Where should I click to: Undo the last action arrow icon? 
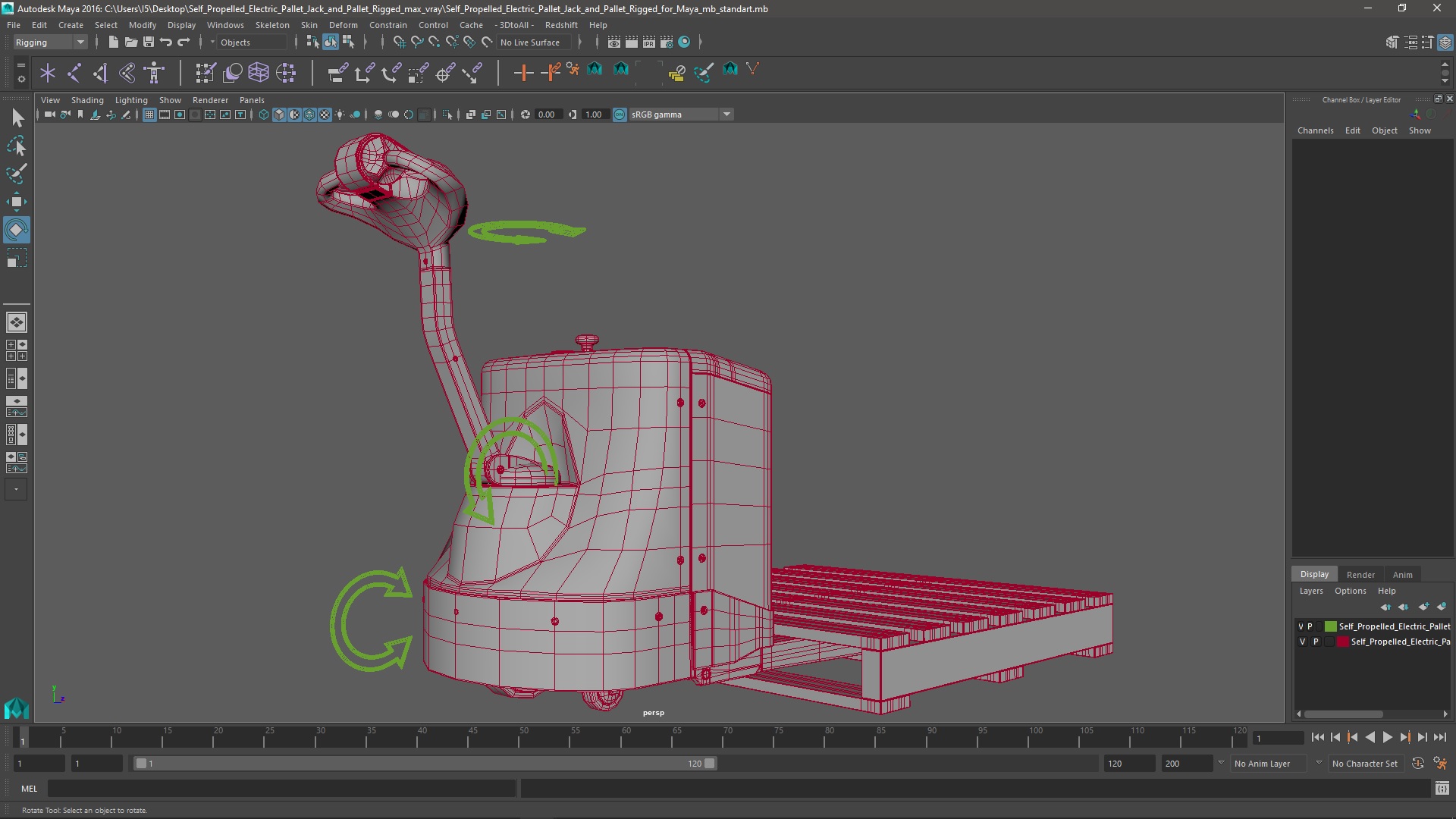[x=166, y=42]
